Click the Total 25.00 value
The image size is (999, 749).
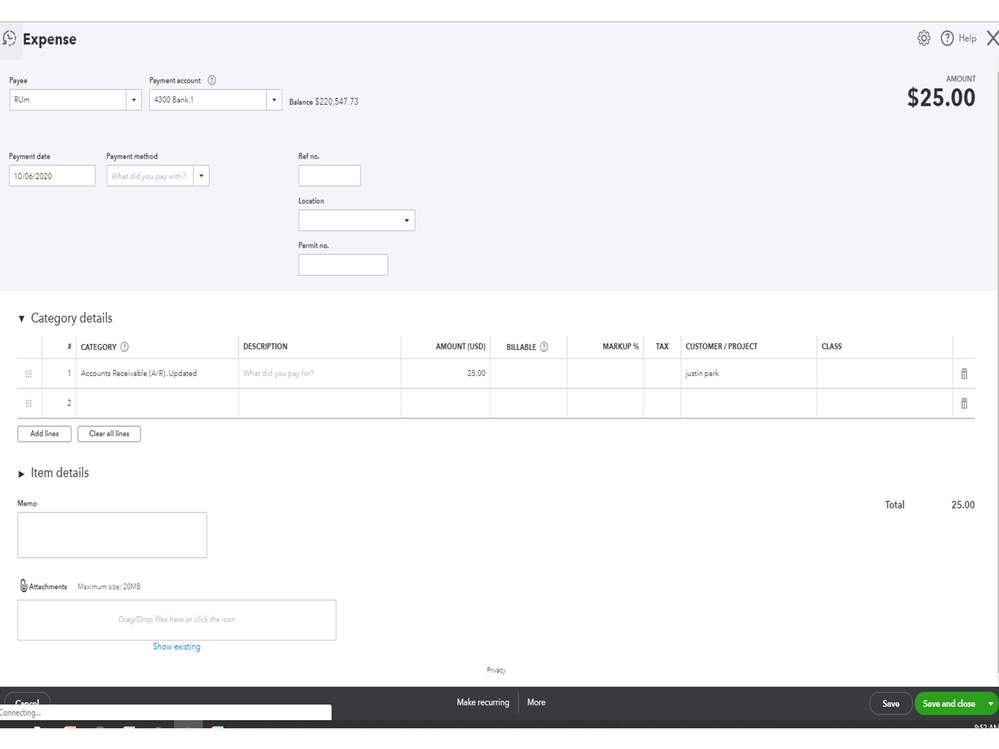point(963,505)
